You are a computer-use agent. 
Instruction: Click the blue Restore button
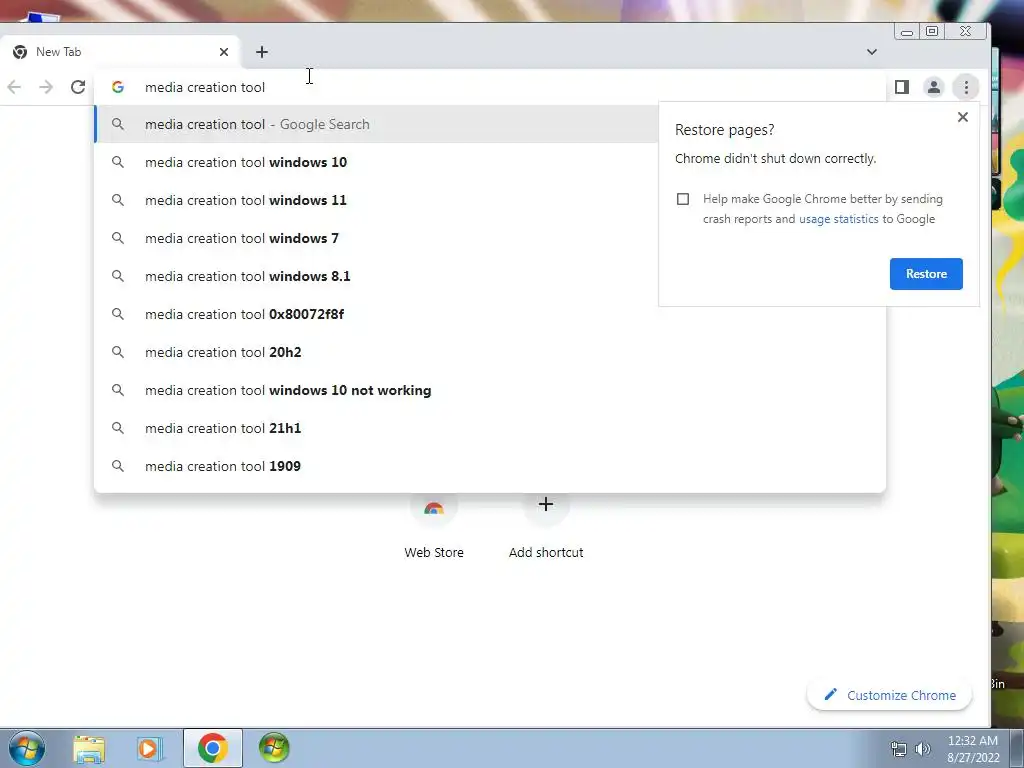[x=926, y=274]
